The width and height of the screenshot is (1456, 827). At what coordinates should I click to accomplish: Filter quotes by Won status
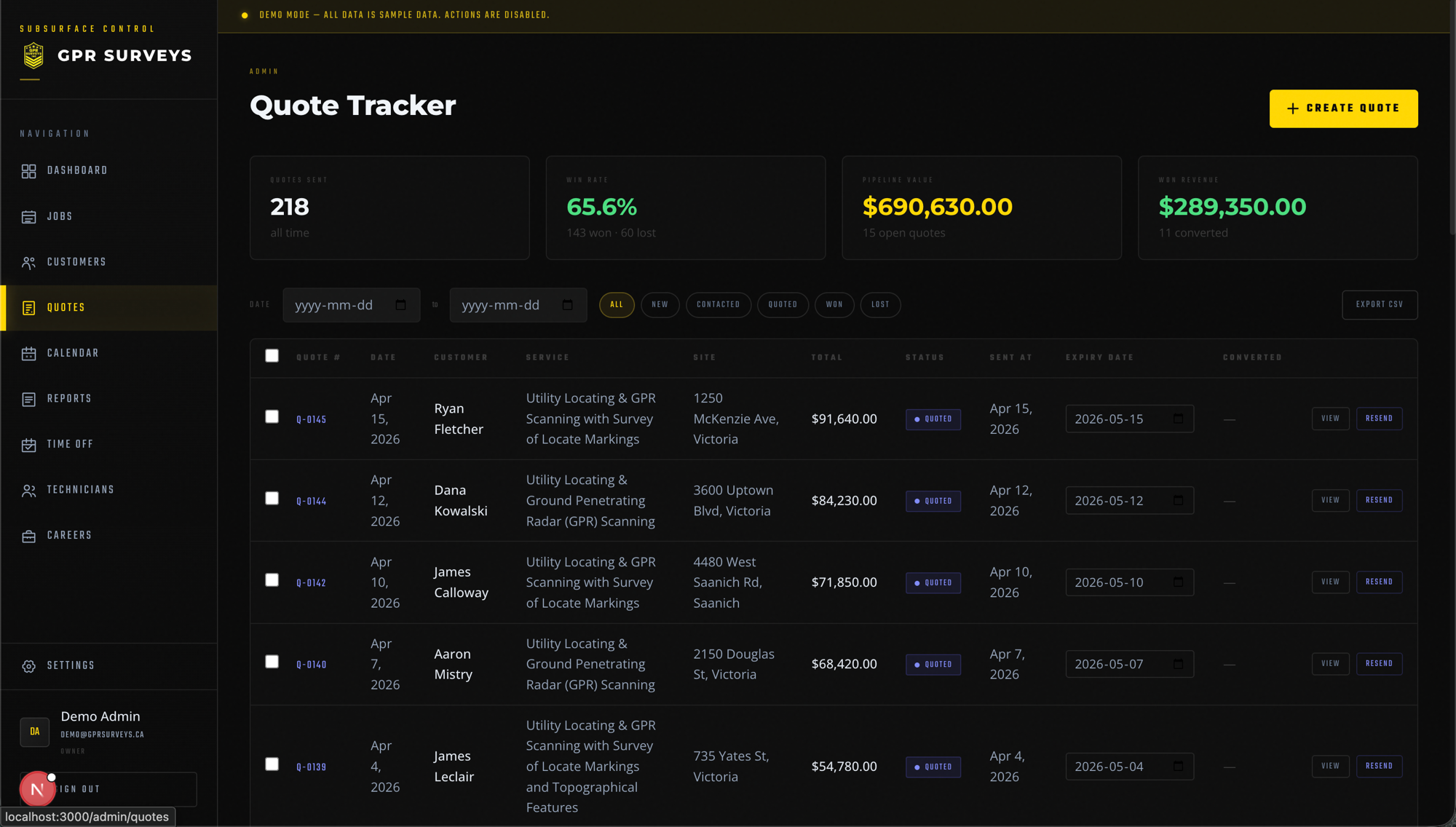tap(834, 305)
